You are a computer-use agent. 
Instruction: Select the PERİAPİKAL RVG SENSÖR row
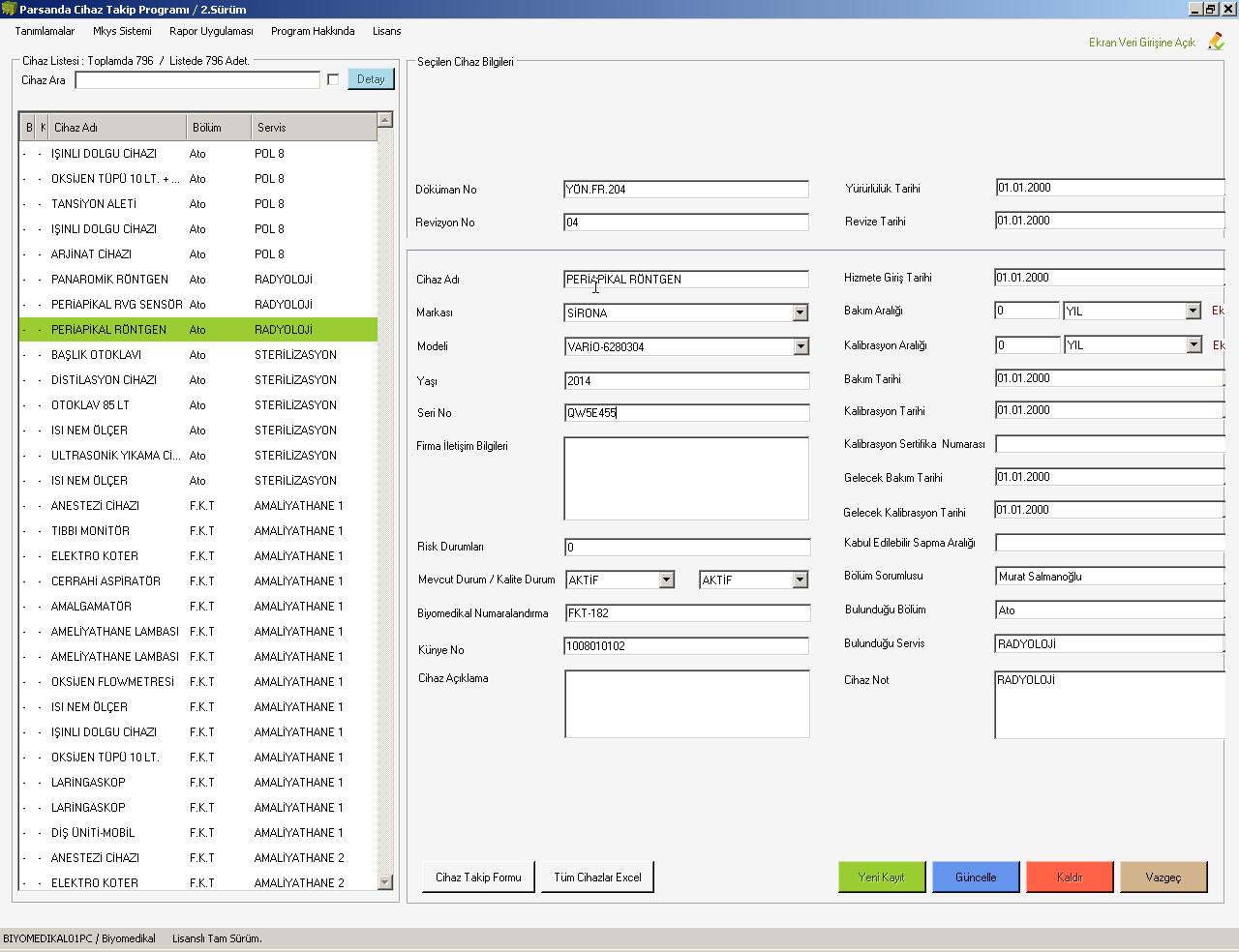click(198, 305)
